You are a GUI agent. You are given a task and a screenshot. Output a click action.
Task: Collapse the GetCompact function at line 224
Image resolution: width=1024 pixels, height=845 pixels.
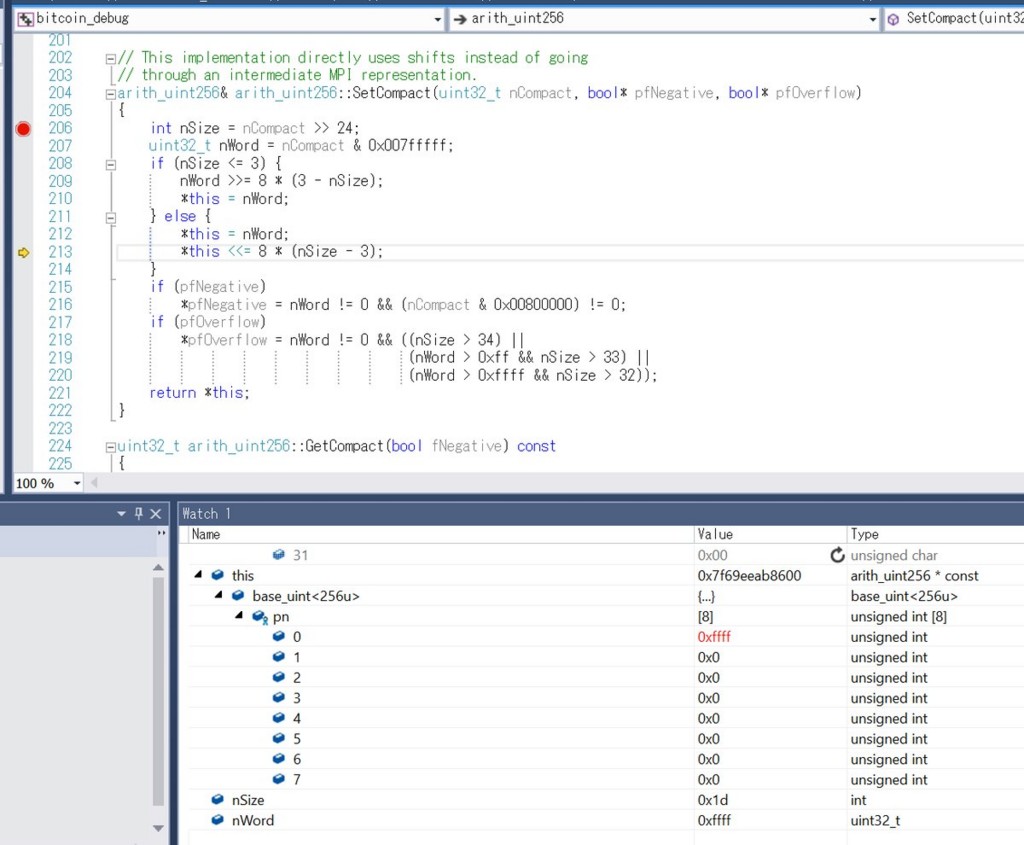pyautogui.click(x=110, y=447)
